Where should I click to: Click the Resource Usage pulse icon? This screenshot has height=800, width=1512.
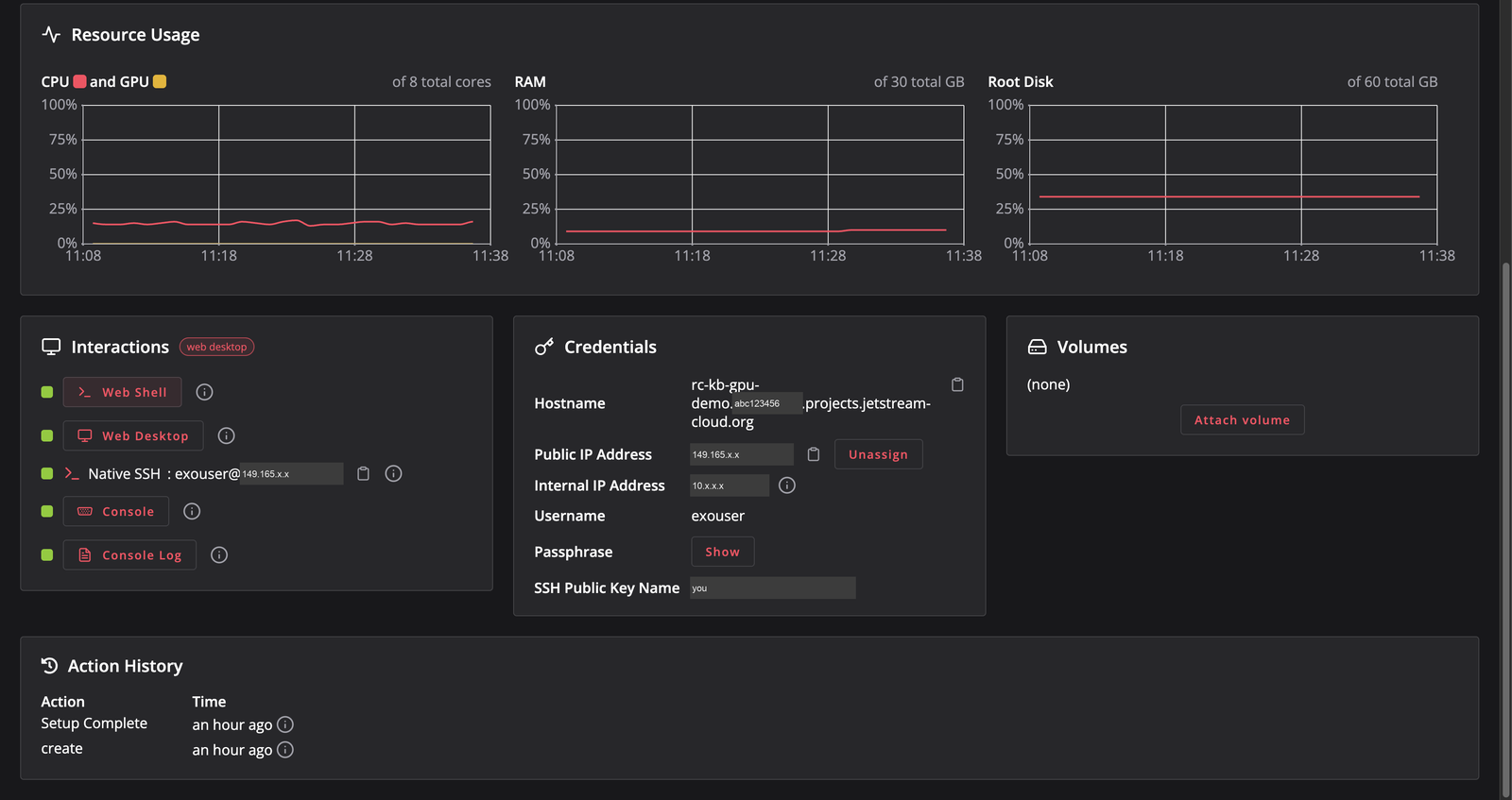point(51,35)
